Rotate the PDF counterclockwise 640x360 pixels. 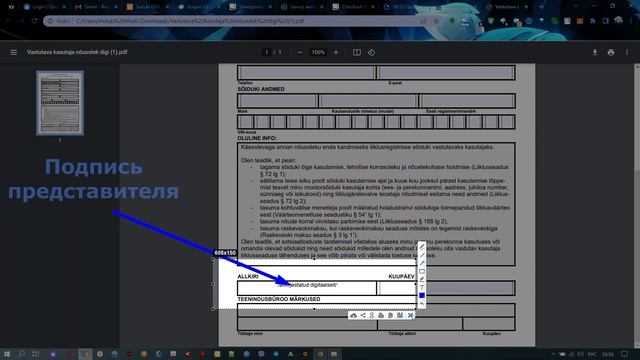[x=371, y=52]
